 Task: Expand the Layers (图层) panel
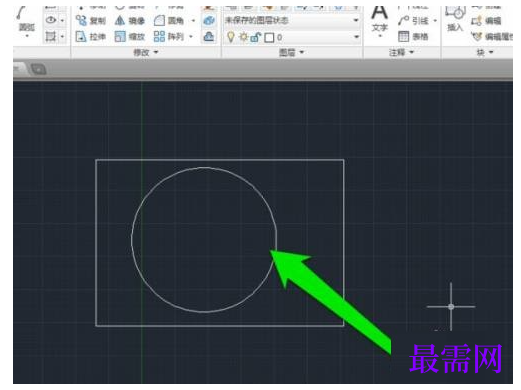click(291, 52)
